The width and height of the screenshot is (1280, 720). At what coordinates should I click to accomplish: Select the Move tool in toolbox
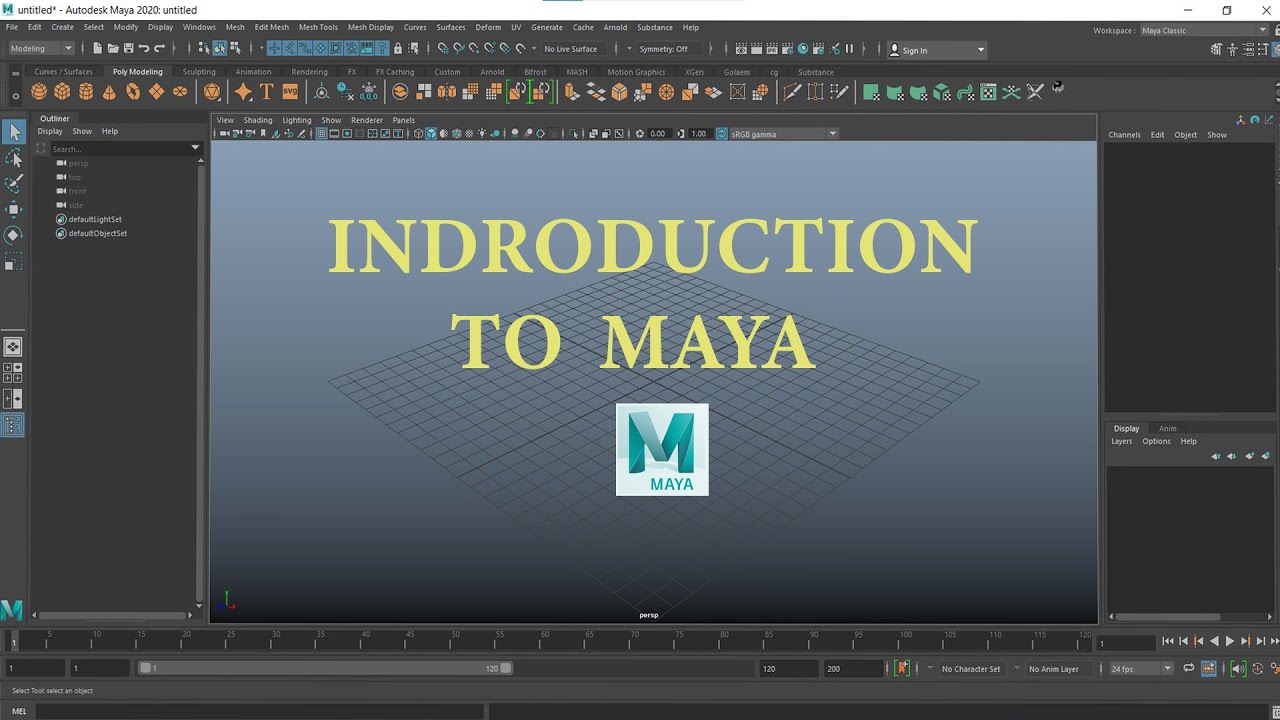[14, 209]
